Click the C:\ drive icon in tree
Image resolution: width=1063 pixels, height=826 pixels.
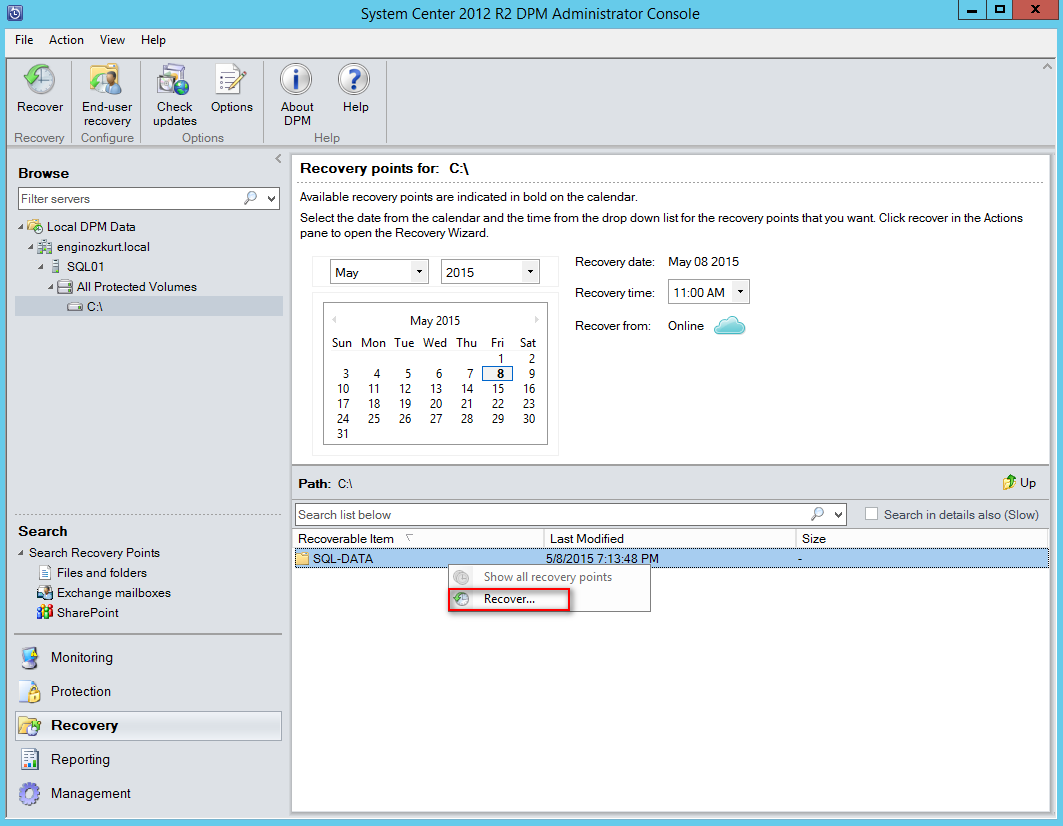[75, 307]
